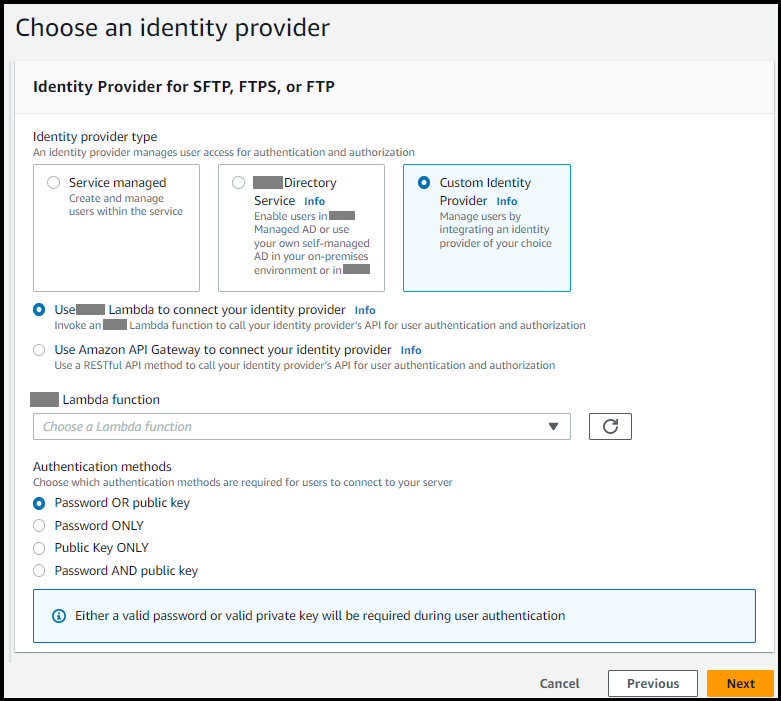Select Password OR public key authentication
This screenshot has width=781, height=701.
coord(39,503)
